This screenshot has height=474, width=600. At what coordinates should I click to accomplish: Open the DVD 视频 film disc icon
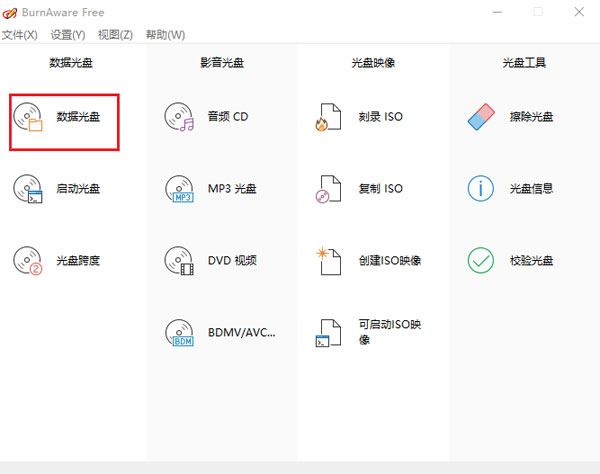179,261
